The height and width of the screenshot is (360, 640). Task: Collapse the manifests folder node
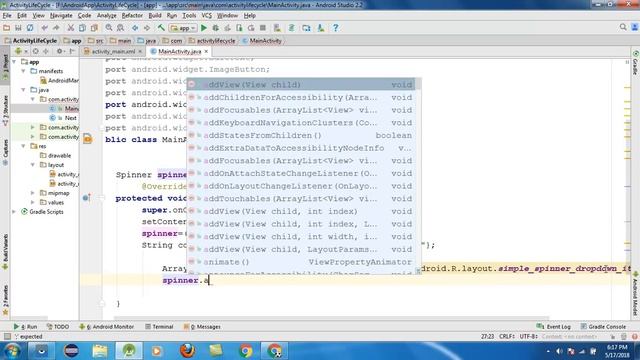24,71
